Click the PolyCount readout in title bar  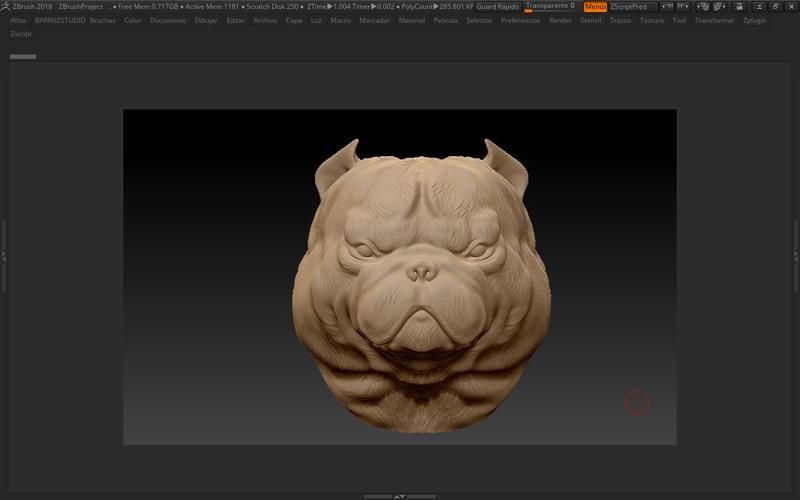click(x=437, y=7)
